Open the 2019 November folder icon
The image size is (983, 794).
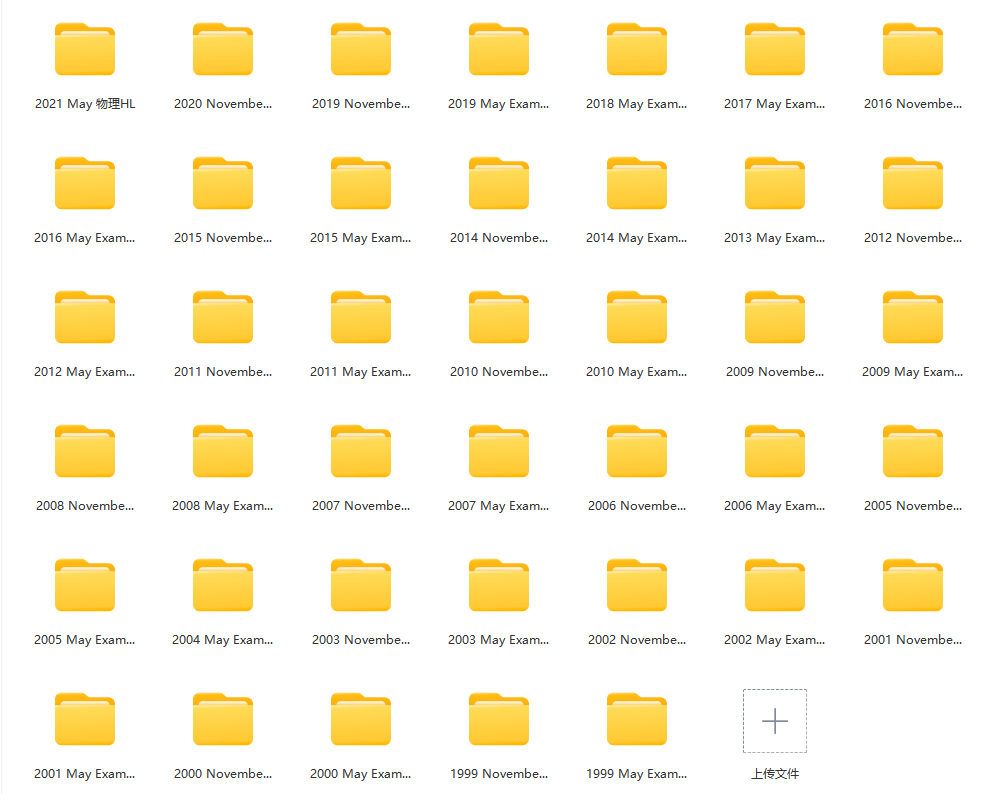[x=360, y=49]
